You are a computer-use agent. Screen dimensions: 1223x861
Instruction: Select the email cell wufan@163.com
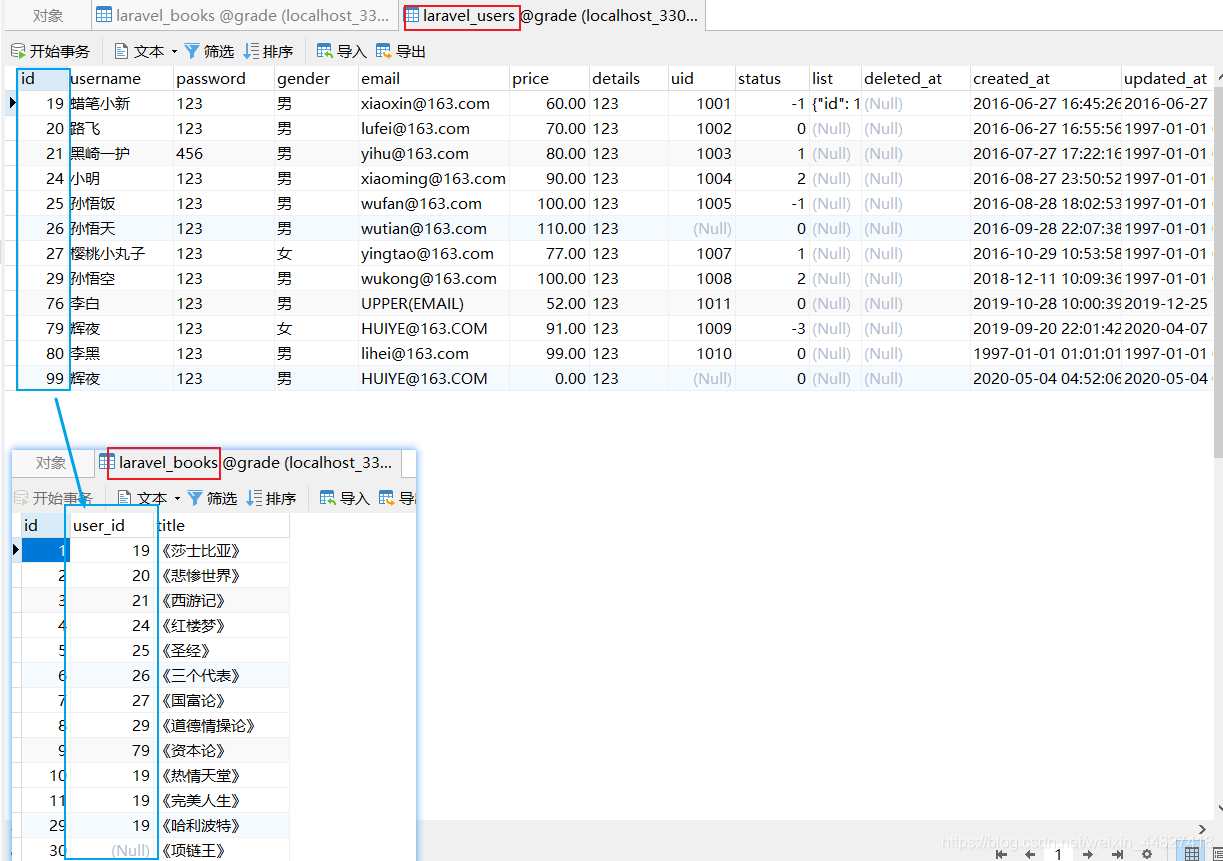pos(434,203)
